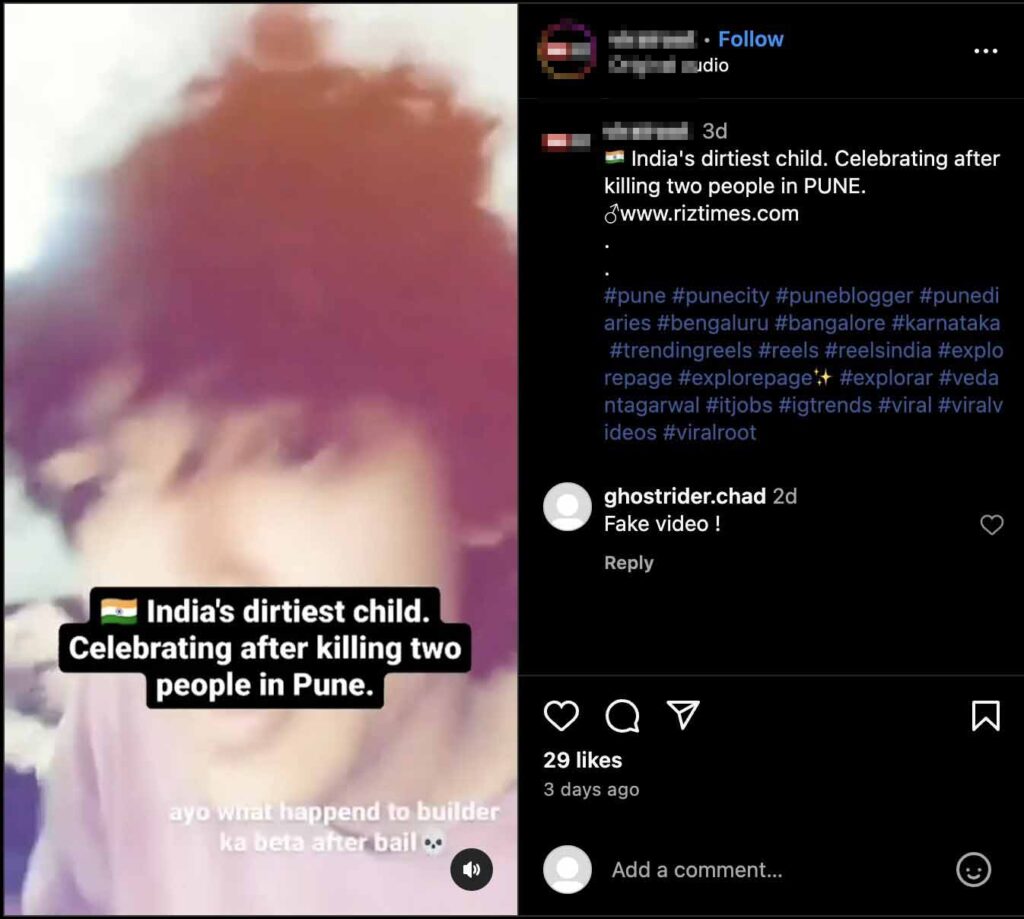Open the #karnataka hashtag
Viewport: 1024px width, 919px height.
[x=946, y=323]
